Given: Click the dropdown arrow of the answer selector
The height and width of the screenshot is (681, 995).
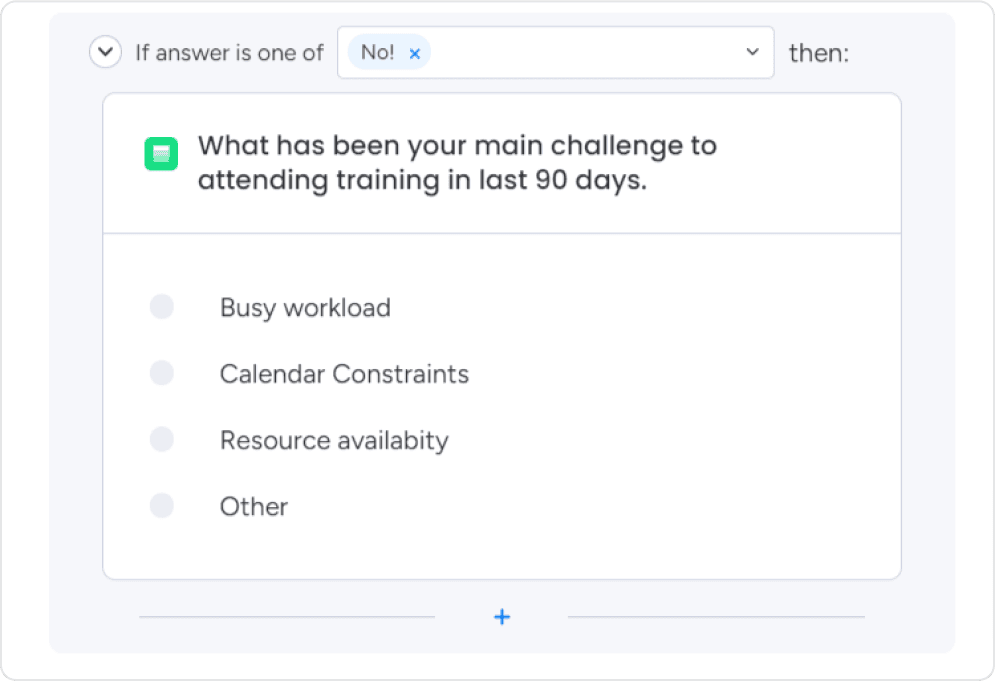Looking at the screenshot, I should [752, 53].
